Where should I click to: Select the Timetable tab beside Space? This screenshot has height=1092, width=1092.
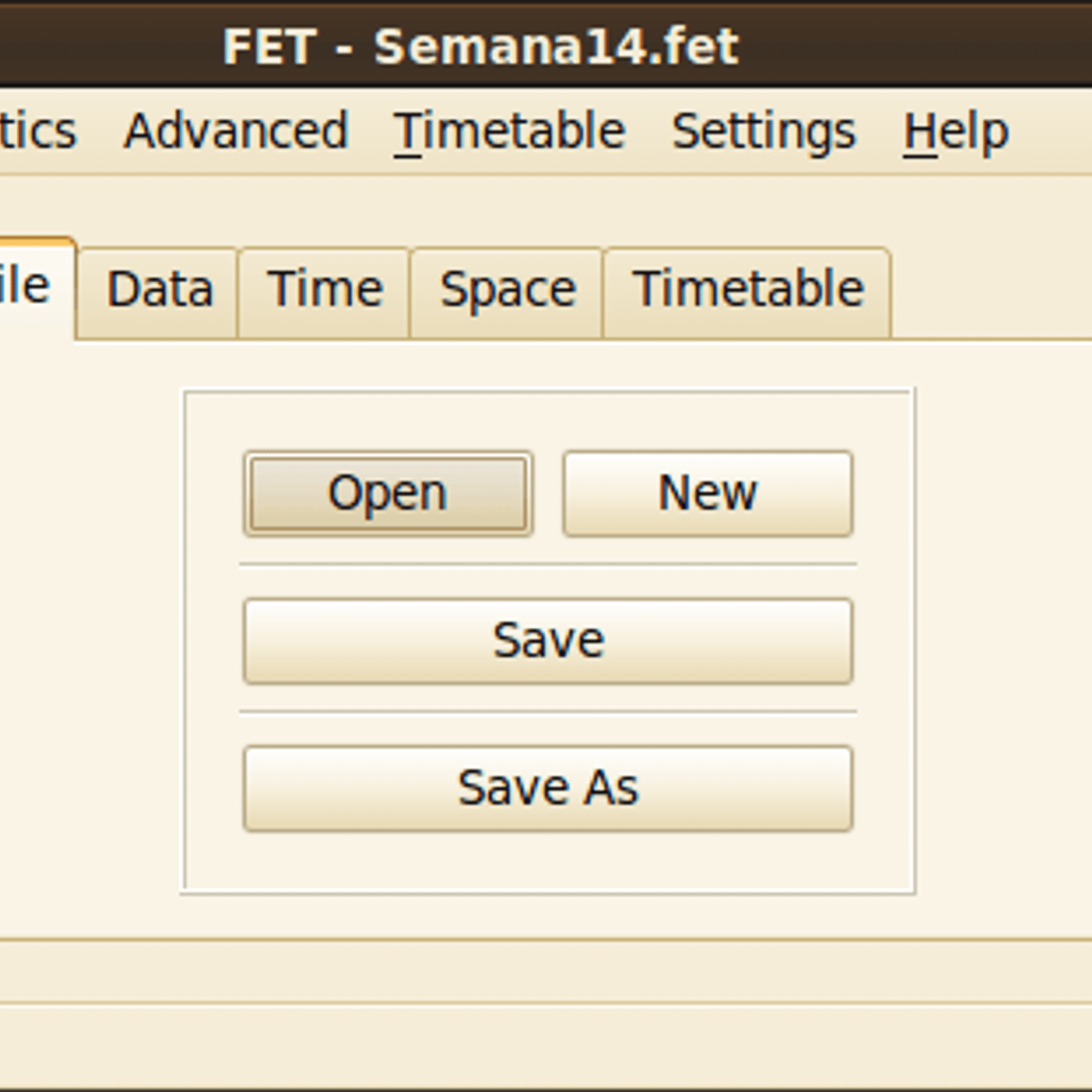pyautogui.click(x=747, y=290)
